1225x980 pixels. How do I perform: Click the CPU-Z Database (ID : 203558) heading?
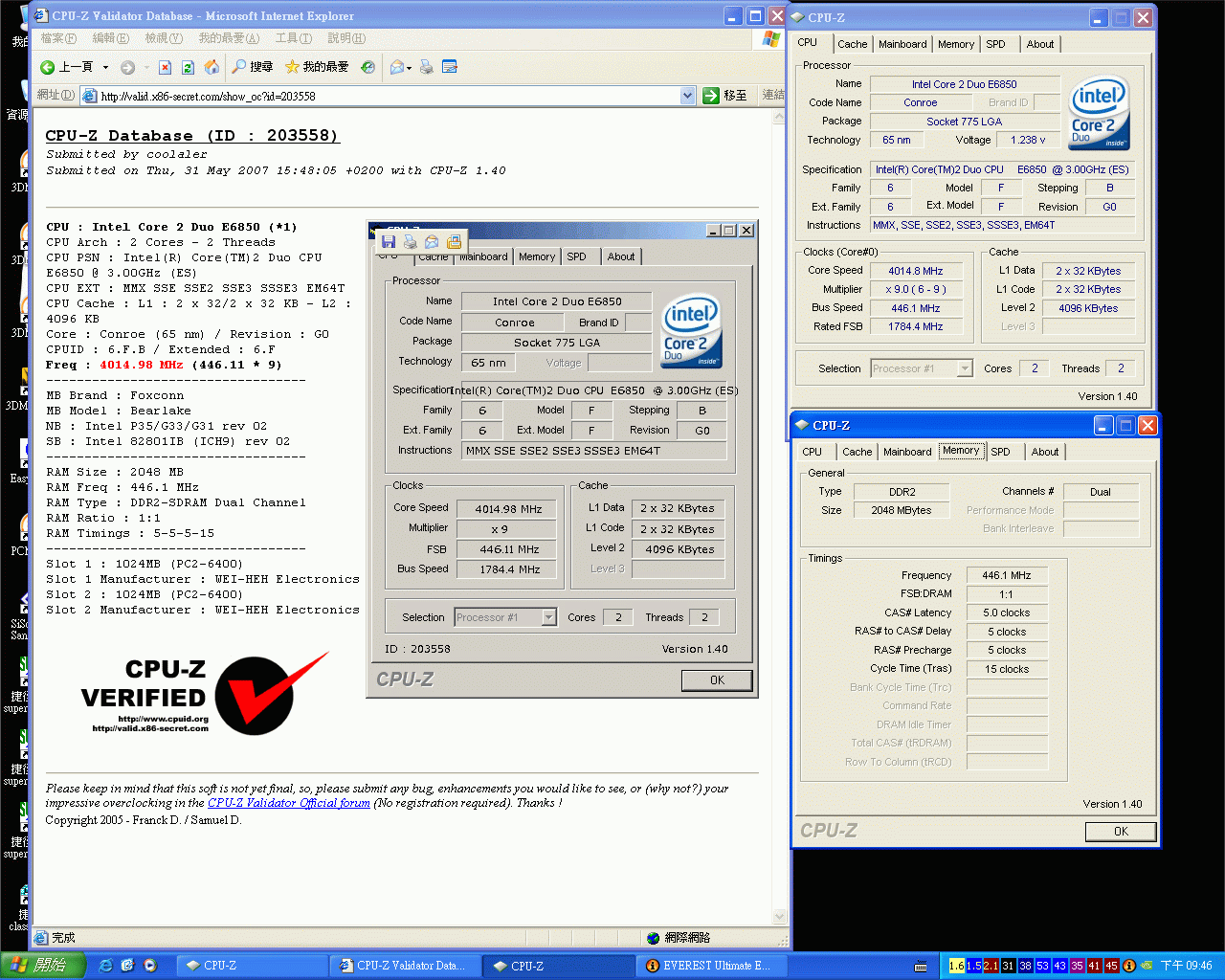(x=192, y=136)
